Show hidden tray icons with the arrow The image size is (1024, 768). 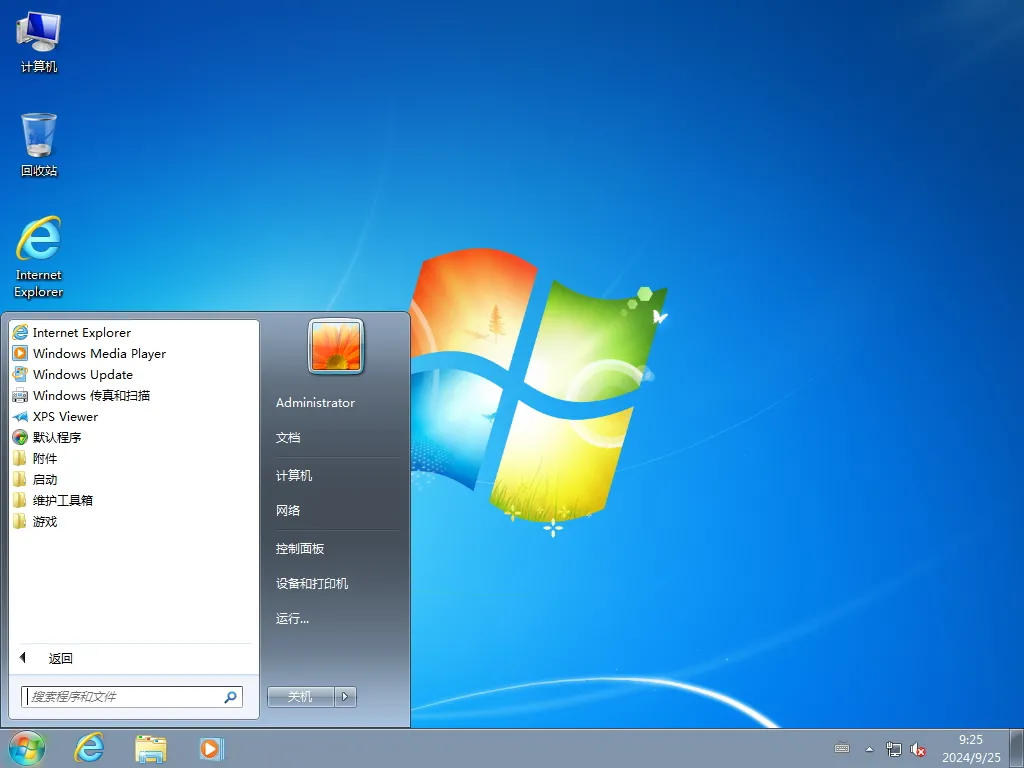(x=868, y=748)
